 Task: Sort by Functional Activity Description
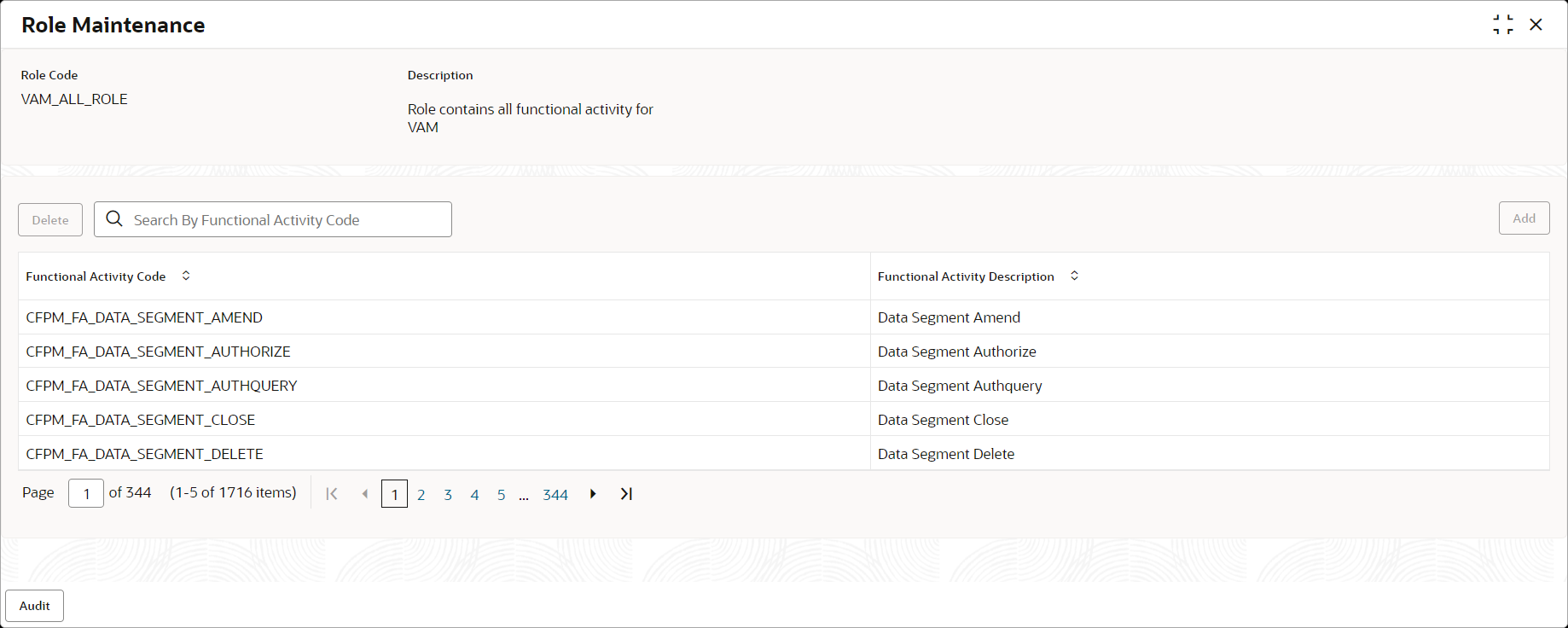[1074, 276]
